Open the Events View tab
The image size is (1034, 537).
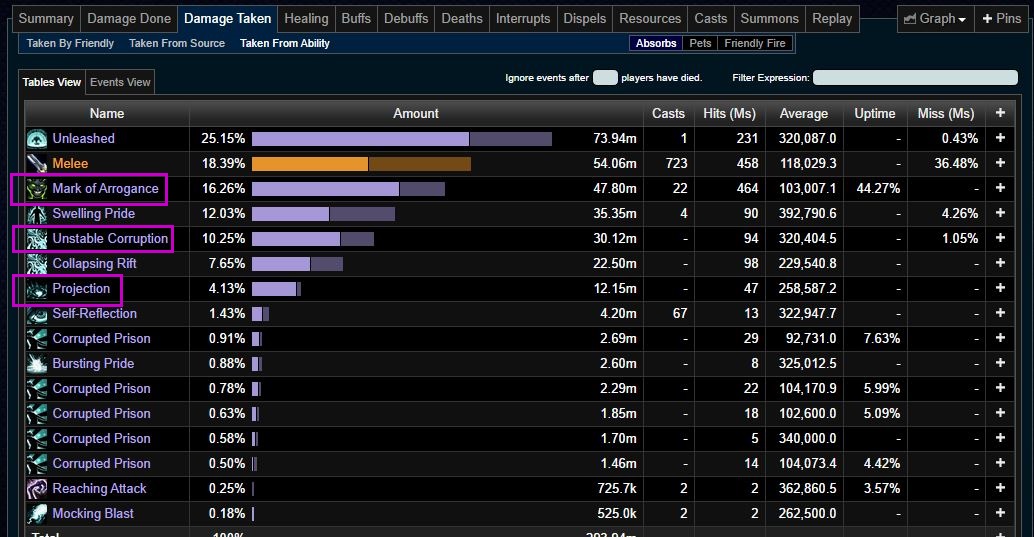click(x=120, y=82)
